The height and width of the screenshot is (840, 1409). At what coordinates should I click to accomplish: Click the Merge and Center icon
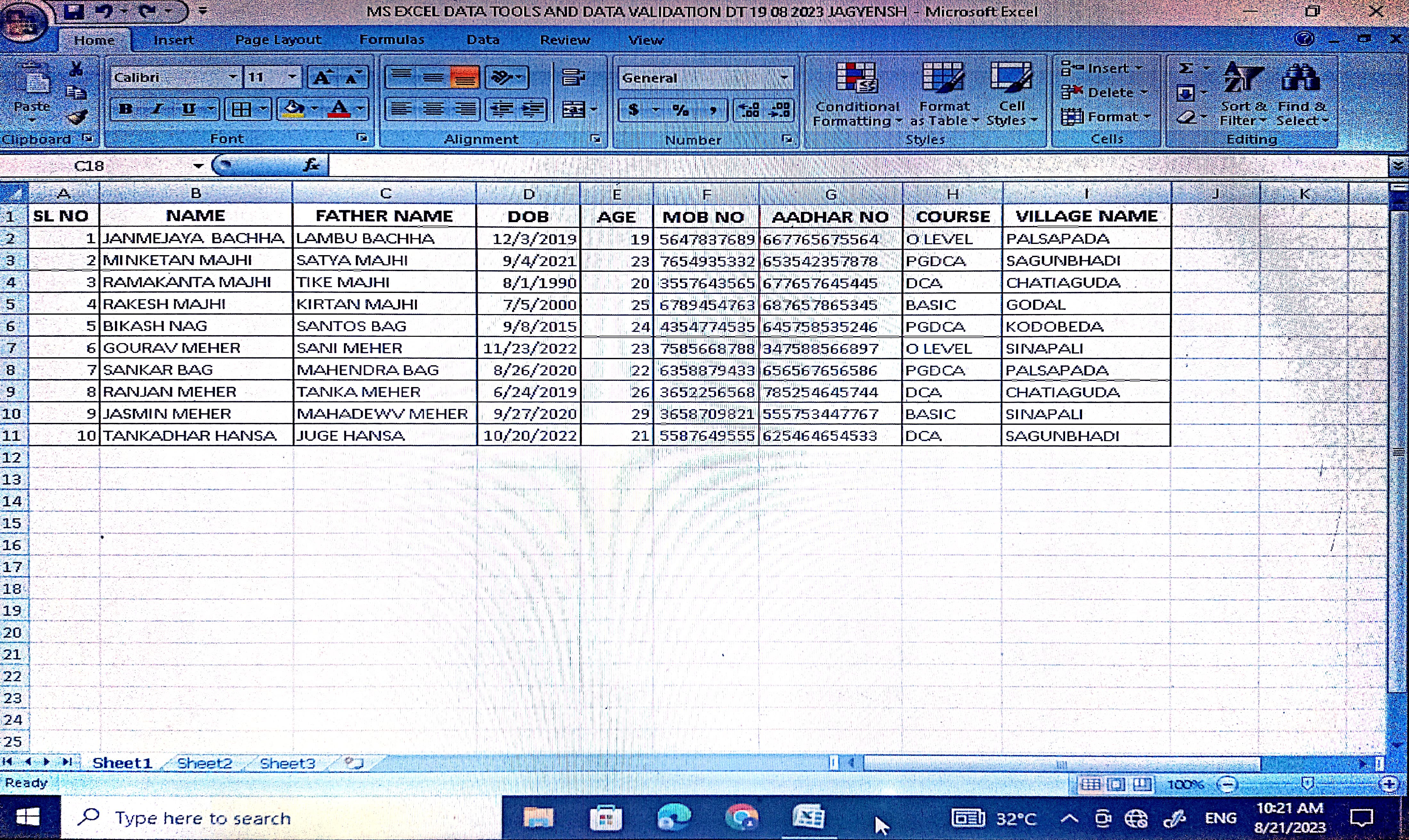tap(574, 109)
